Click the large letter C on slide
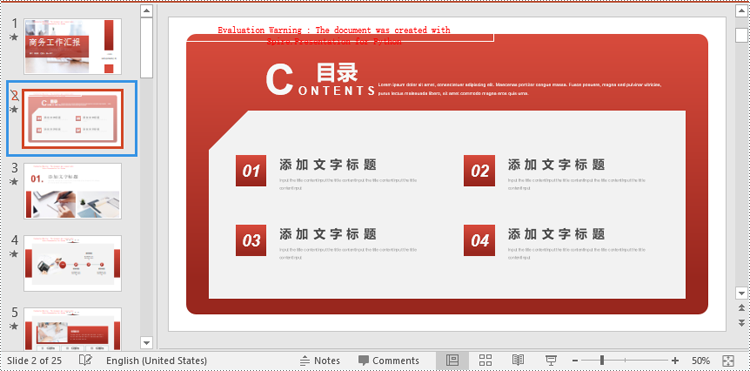Screen dimensions: 750x371 click(279, 80)
